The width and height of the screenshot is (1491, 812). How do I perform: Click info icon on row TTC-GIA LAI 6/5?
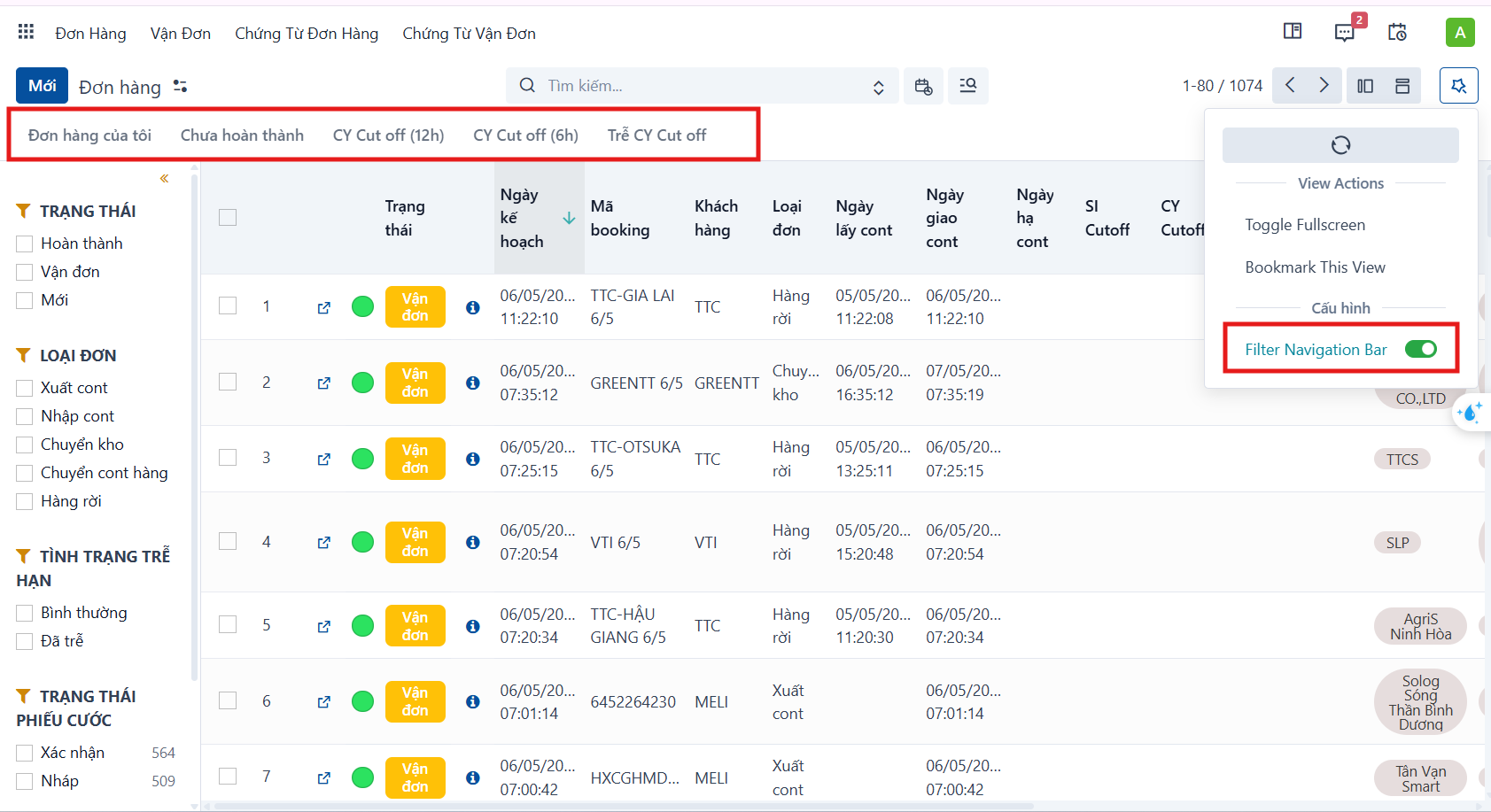point(473,307)
